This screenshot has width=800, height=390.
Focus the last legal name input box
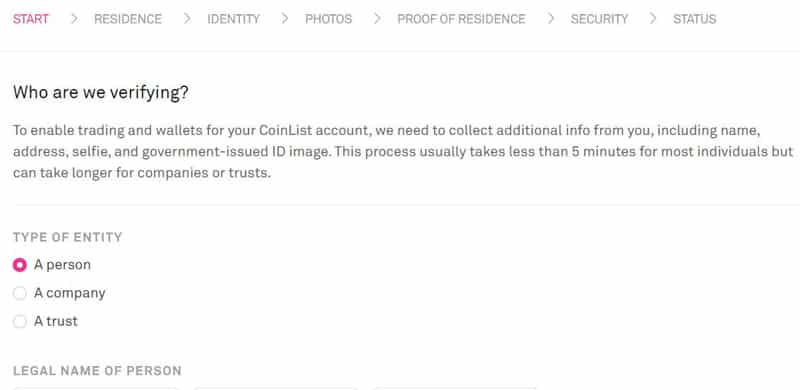pyautogui.click(x=455, y=388)
